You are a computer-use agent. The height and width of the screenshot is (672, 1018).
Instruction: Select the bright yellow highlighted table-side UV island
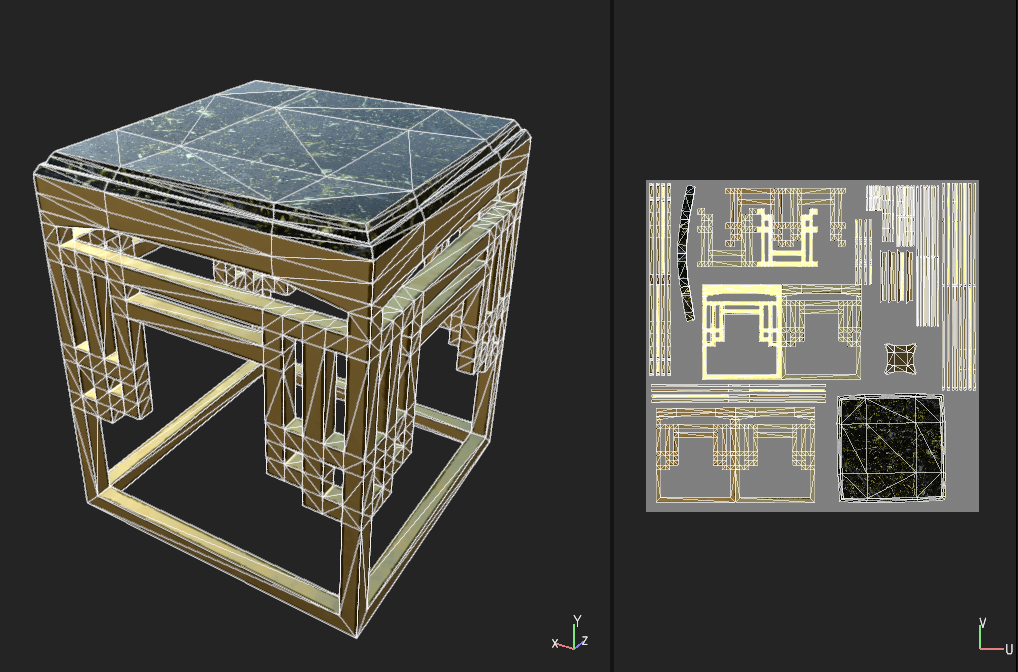(741, 332)
